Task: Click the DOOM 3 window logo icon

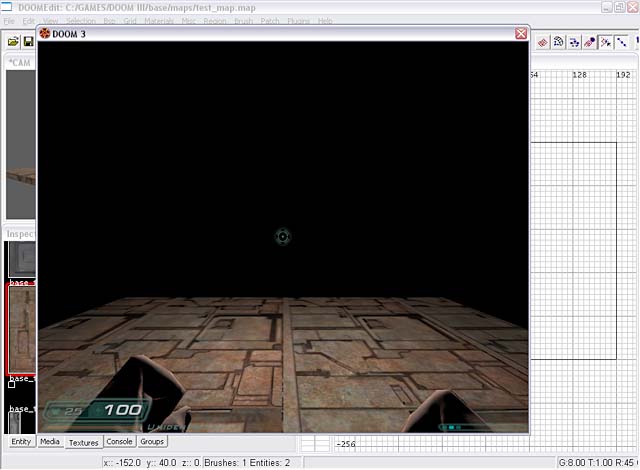Action: click(44, 33)
